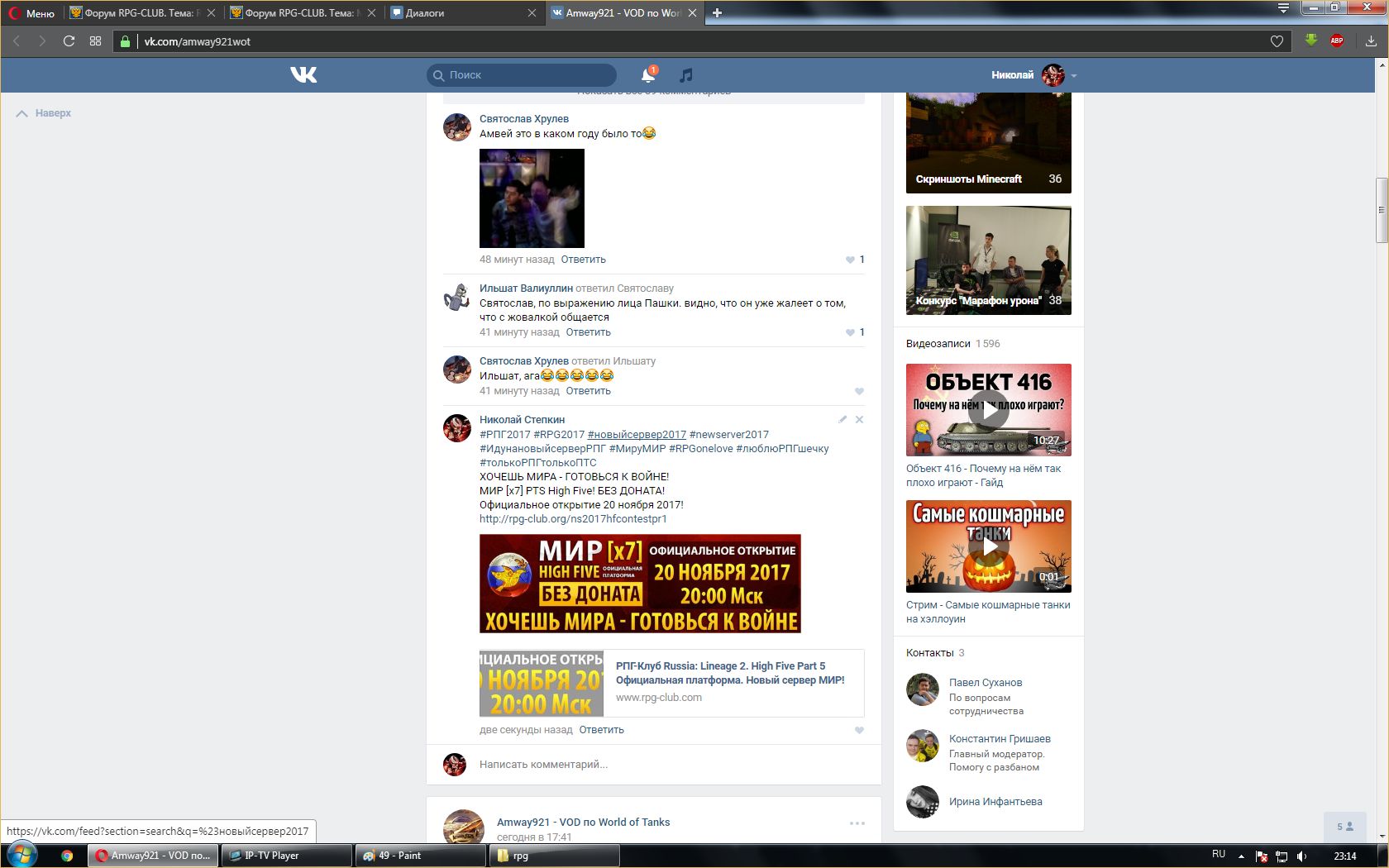Bookmark page with the heart icon
This screenshot has width=1389, height=868.
point(1277,41)
